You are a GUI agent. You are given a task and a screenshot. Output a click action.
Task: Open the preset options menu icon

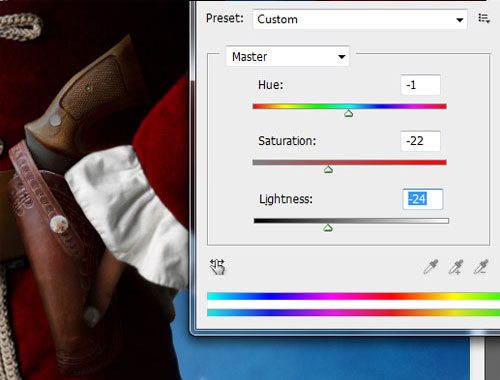point(484,18)
